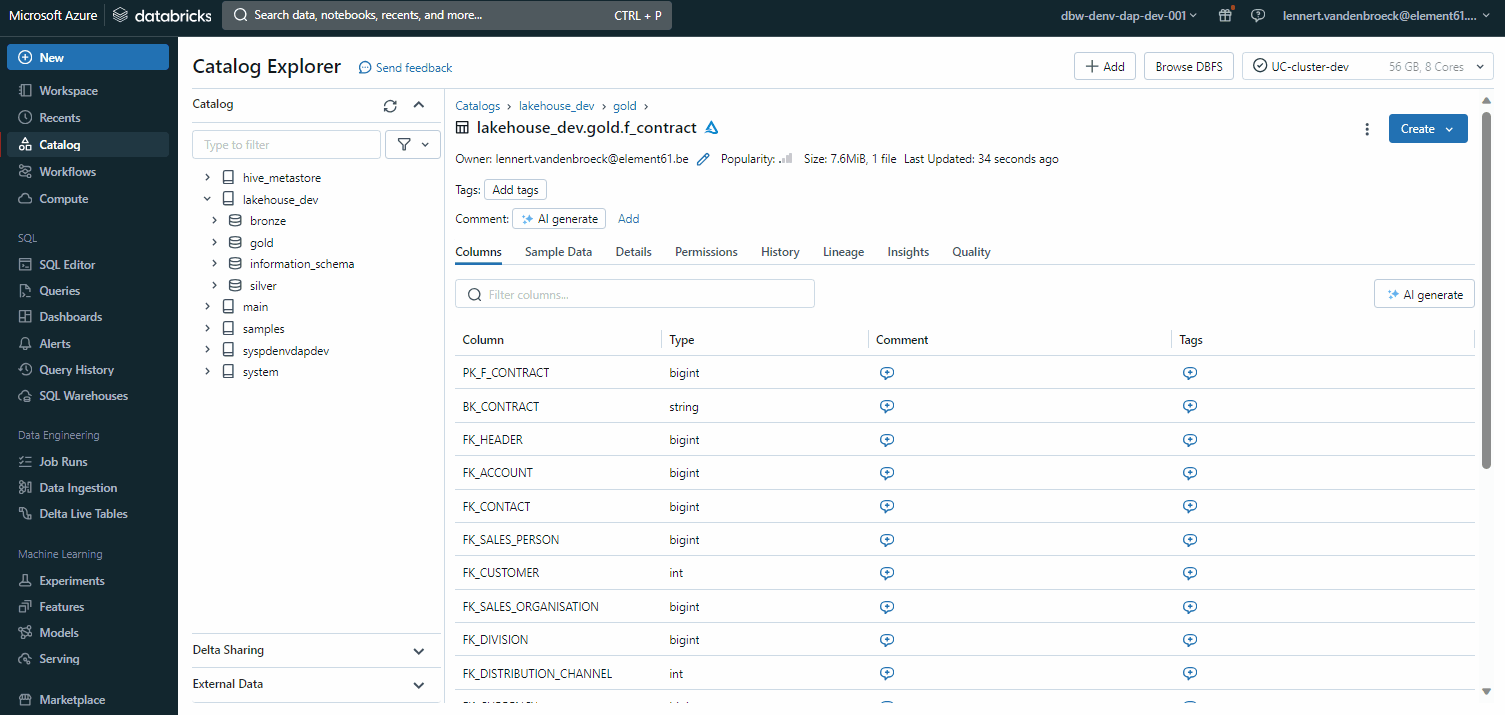The height and width of the screenshot is (715, 1505).
Task: Expand the Delta Sharing section
Action: coord(418,651)
